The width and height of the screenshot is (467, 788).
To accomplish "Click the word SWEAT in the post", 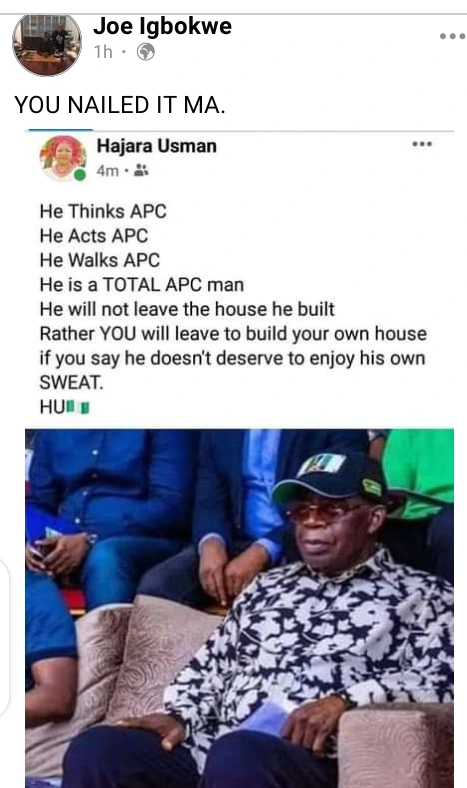I will [71, 383].
